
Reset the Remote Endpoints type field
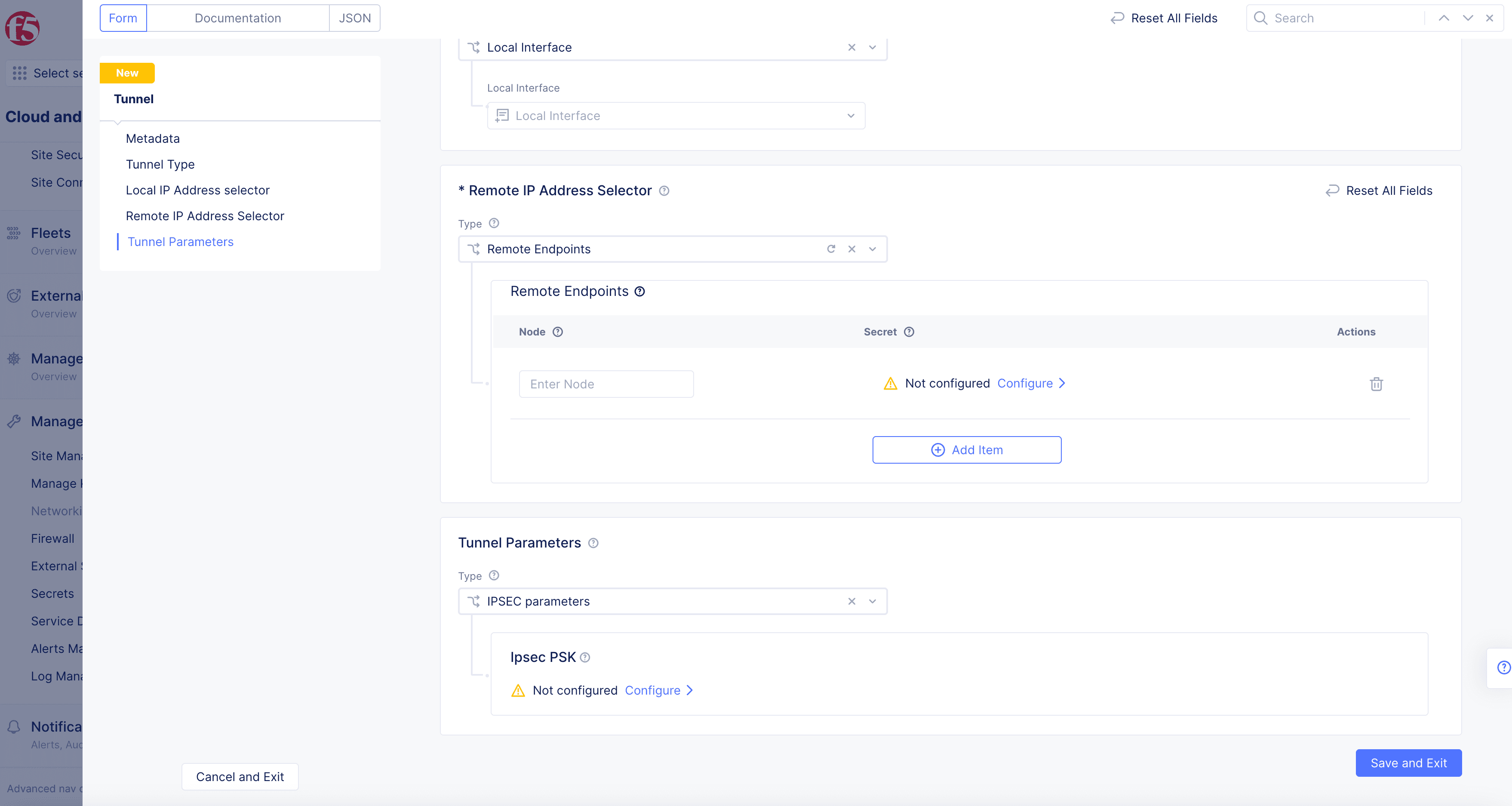pos(831,249)
